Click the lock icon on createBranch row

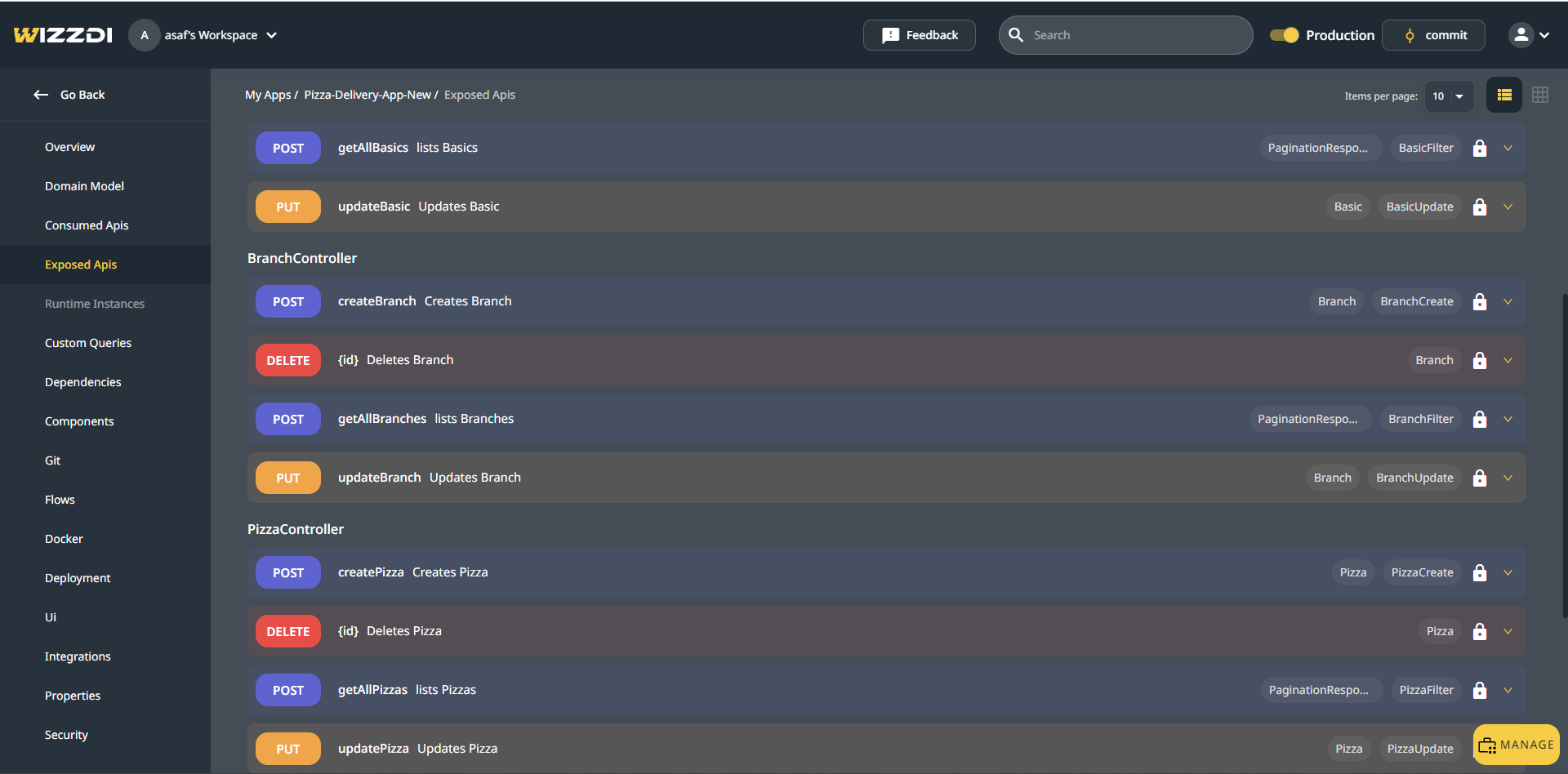(1479, 302)
